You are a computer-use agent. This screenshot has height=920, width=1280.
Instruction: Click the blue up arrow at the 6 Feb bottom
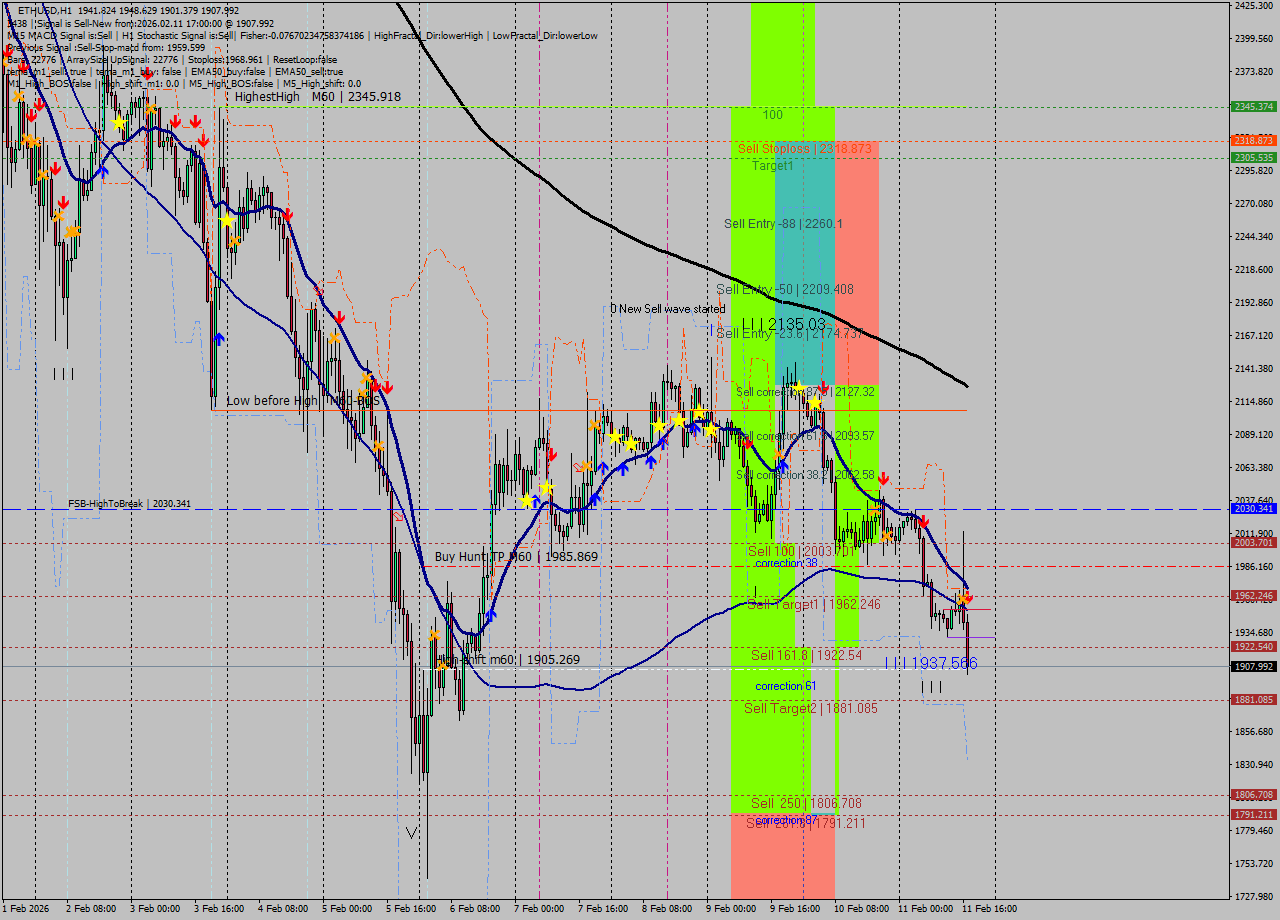tap(491, 615)
